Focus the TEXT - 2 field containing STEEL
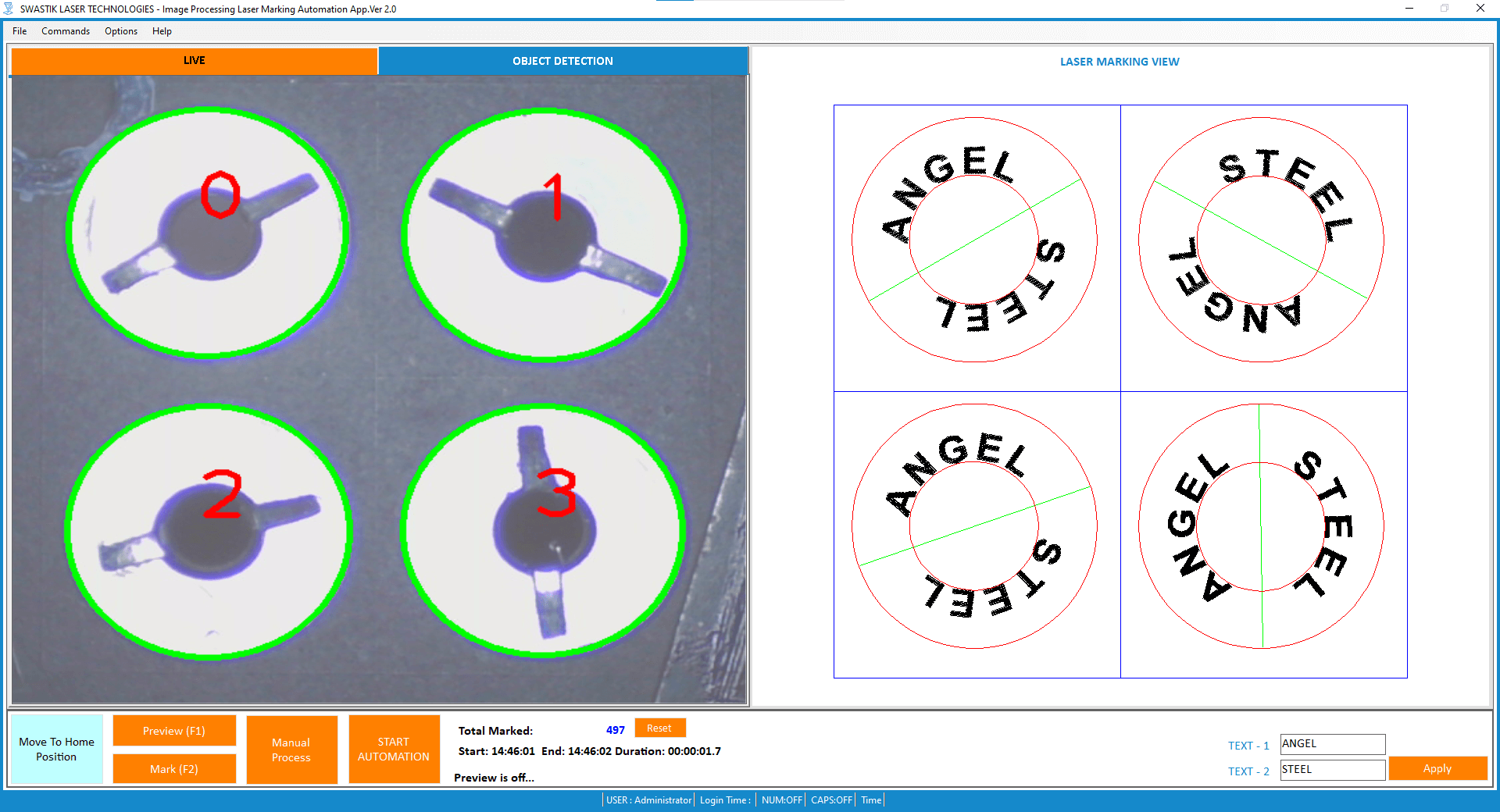This screenshot has width=1500, height=812. tap(1333, 770)
